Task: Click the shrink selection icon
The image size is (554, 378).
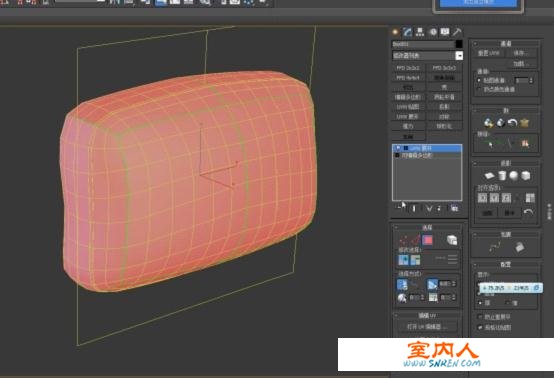Action: (x=415, y=260)
